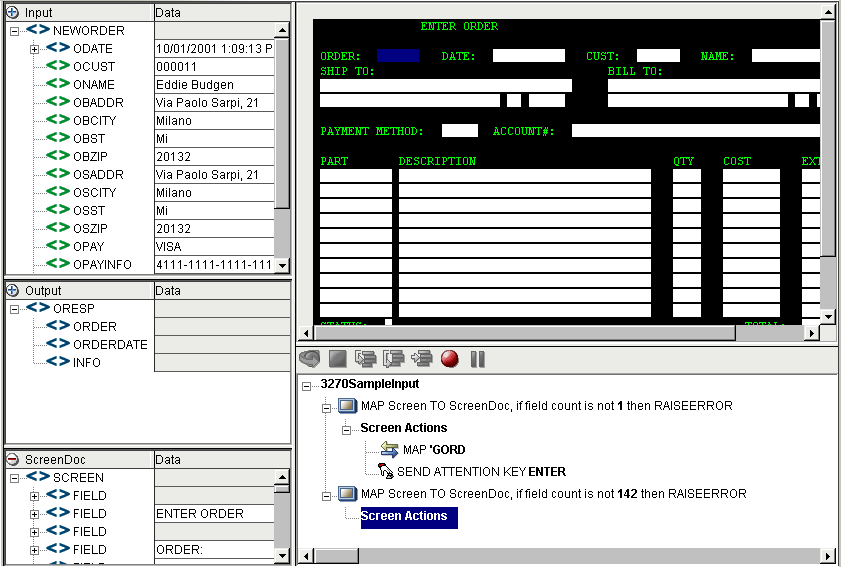Click the 3270SampleInput label
Image resolution: width=841 pixels, height=567 pixels.
pyautogui.click(x=370, y=384)
